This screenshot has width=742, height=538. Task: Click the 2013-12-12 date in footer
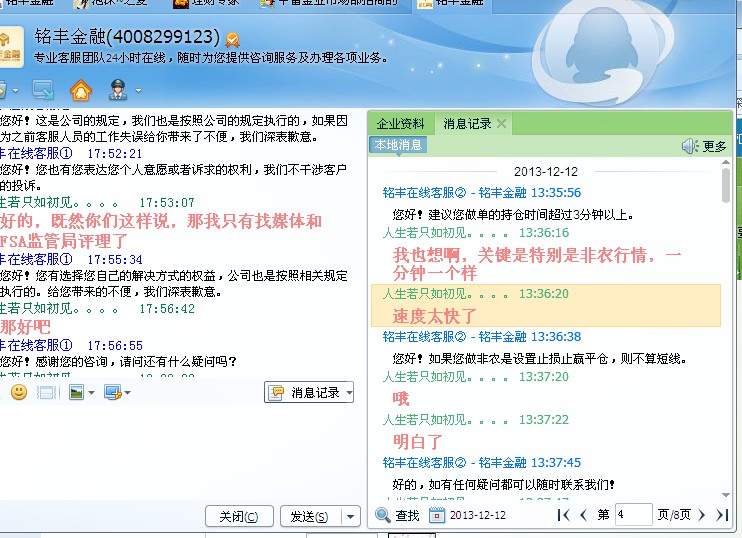[x=478, y=515]
